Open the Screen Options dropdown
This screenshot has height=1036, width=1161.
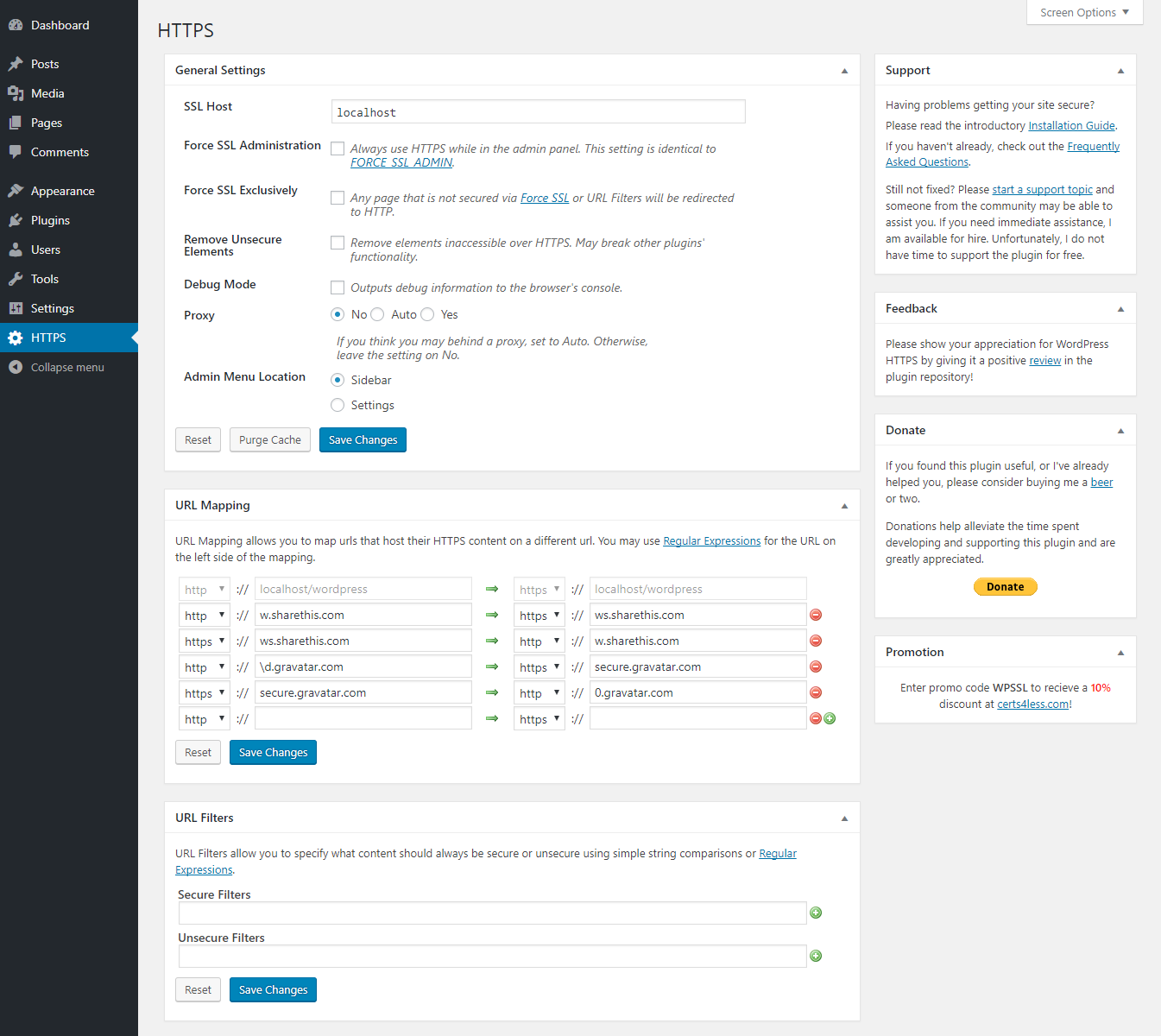point(1084,12)
